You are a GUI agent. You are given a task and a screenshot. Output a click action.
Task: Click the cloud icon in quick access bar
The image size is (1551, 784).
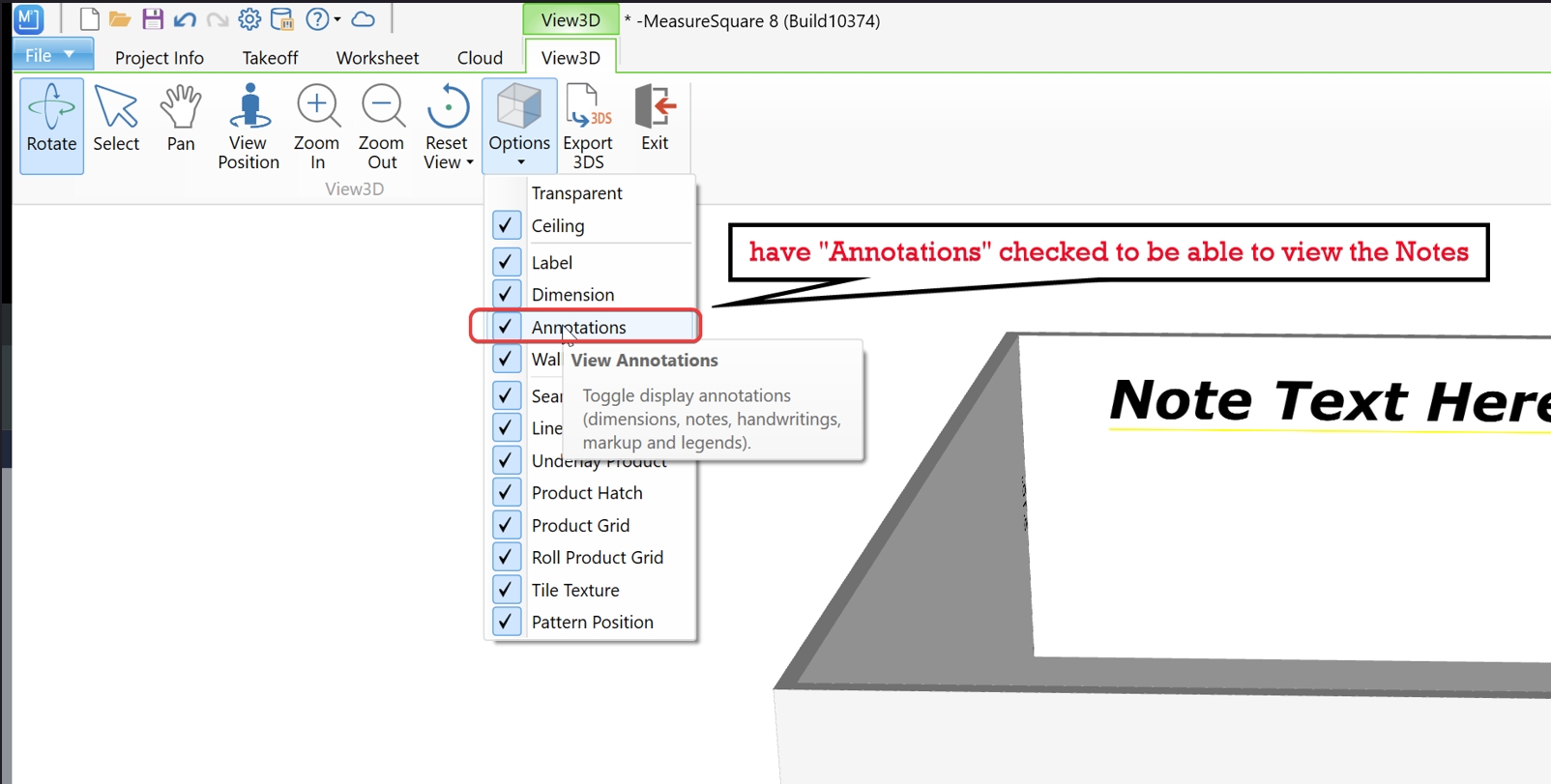point(364,19)
